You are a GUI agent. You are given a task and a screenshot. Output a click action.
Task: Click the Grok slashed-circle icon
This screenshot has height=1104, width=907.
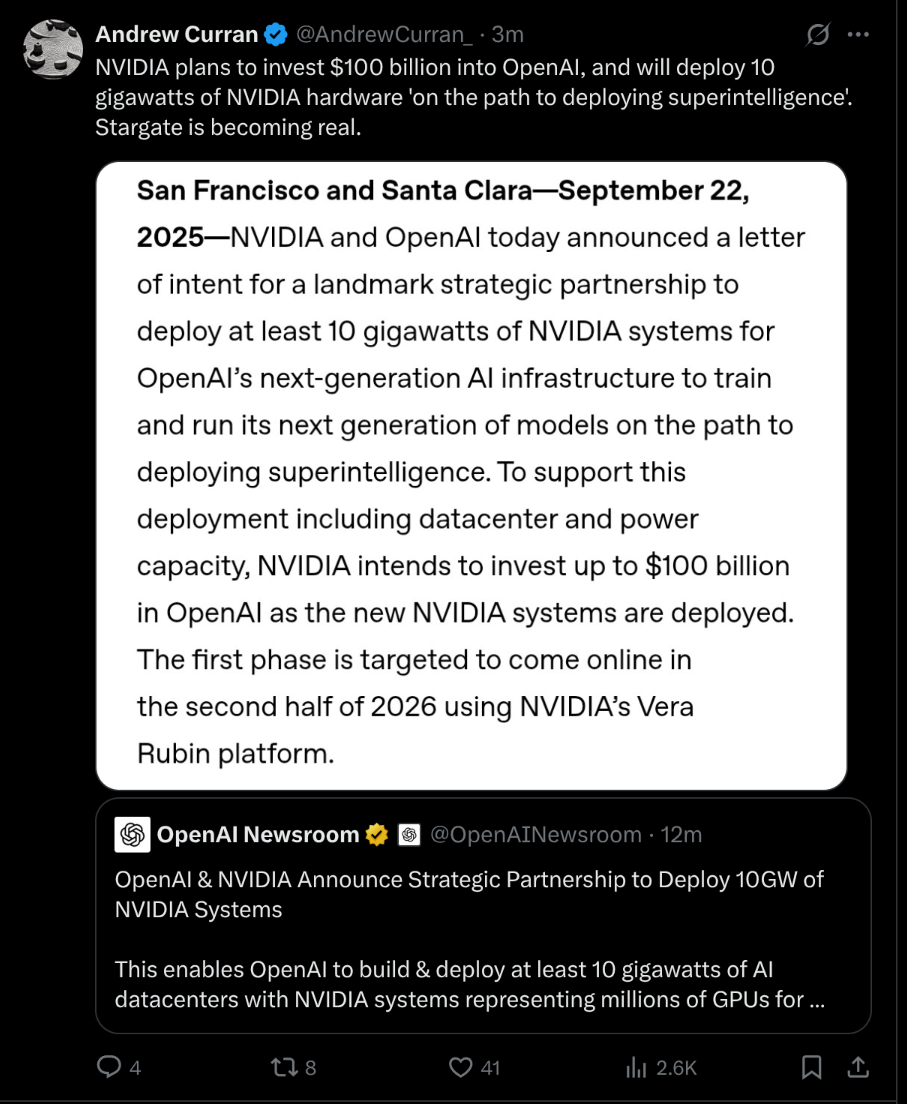point(817,35)
